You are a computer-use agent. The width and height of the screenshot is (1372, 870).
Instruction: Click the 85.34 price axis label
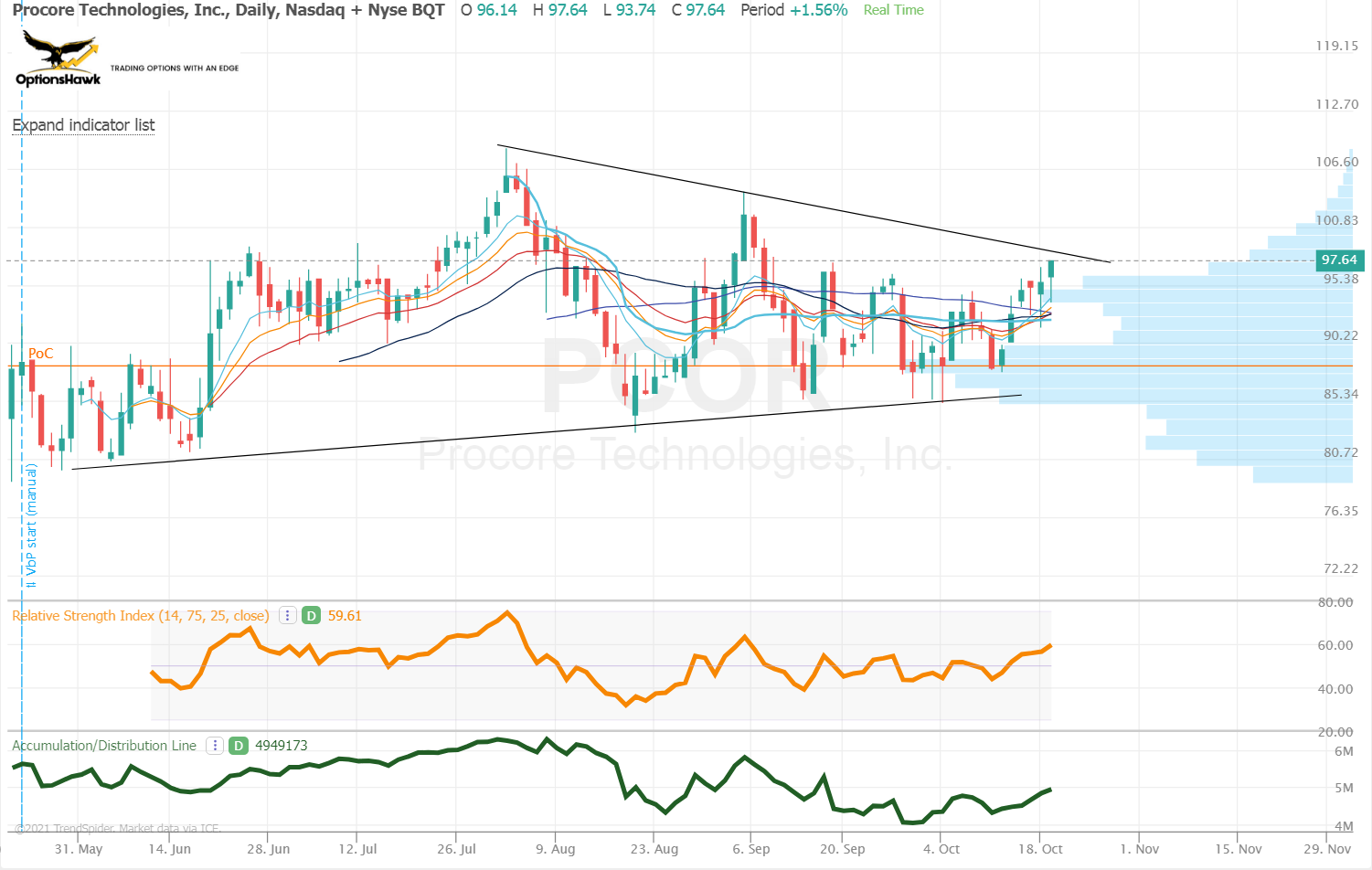tap(1341, 394)
